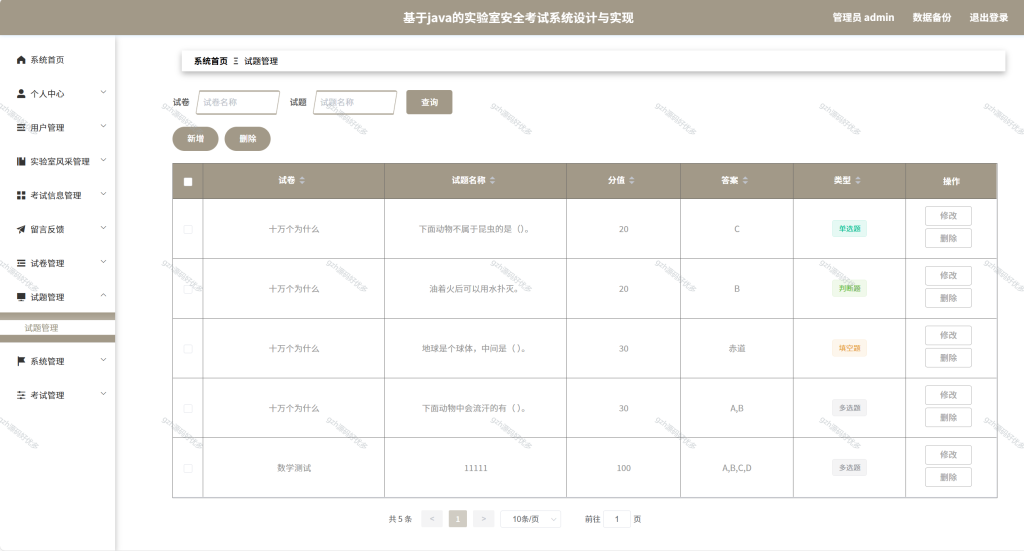Click the grid icon for 考试信息管理

21,196
